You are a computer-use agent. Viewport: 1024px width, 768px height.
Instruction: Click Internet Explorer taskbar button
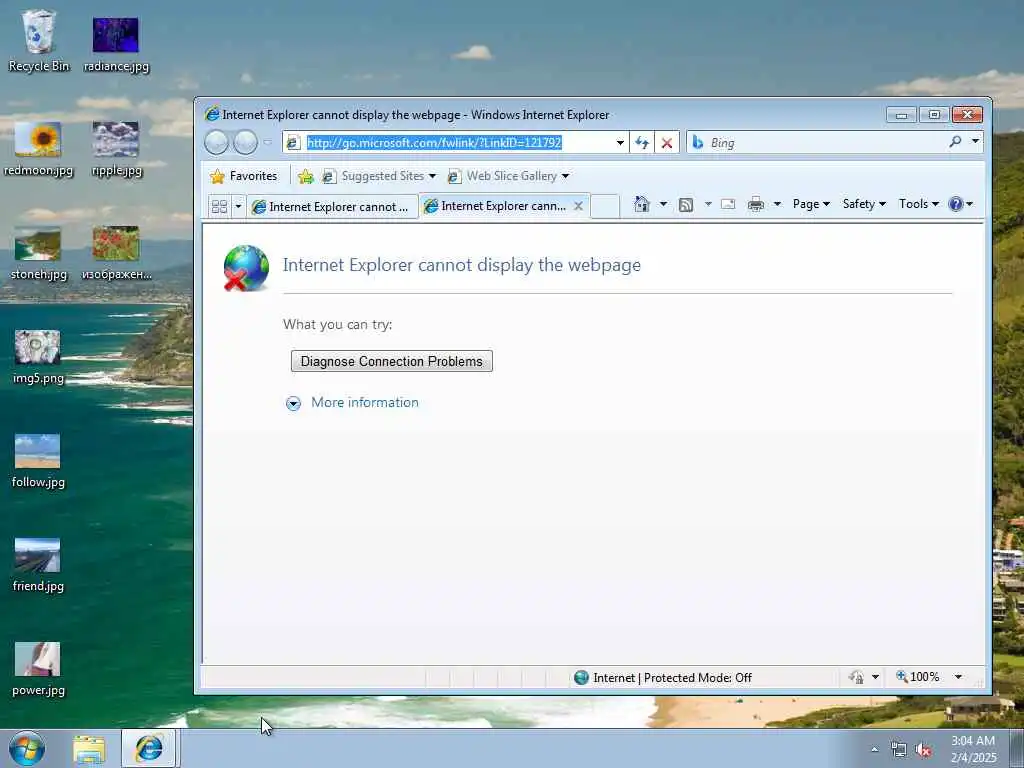[148, 748]
